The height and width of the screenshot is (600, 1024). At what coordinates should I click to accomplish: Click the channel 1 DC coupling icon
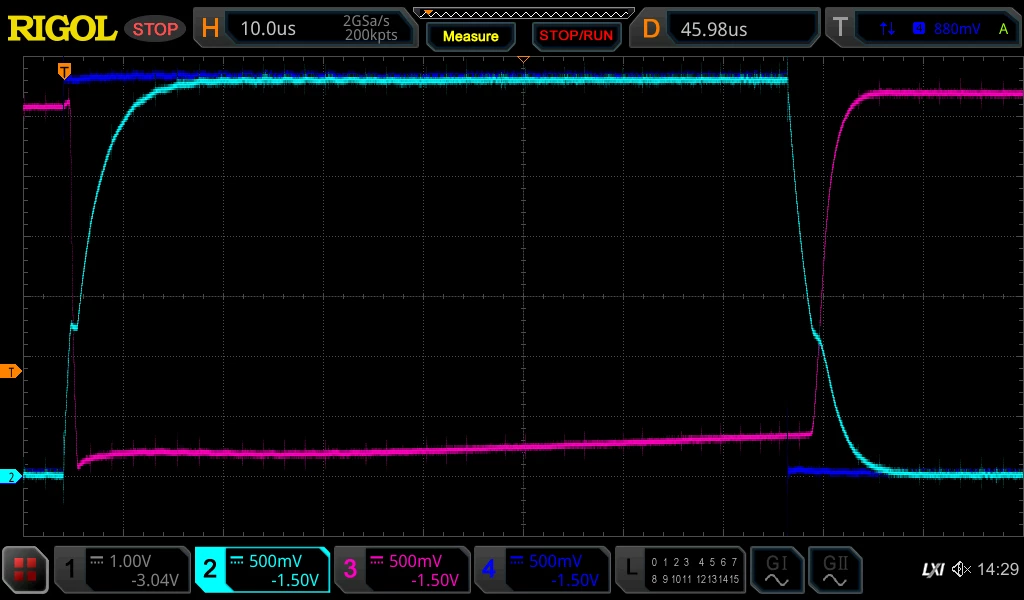point(97,560)
